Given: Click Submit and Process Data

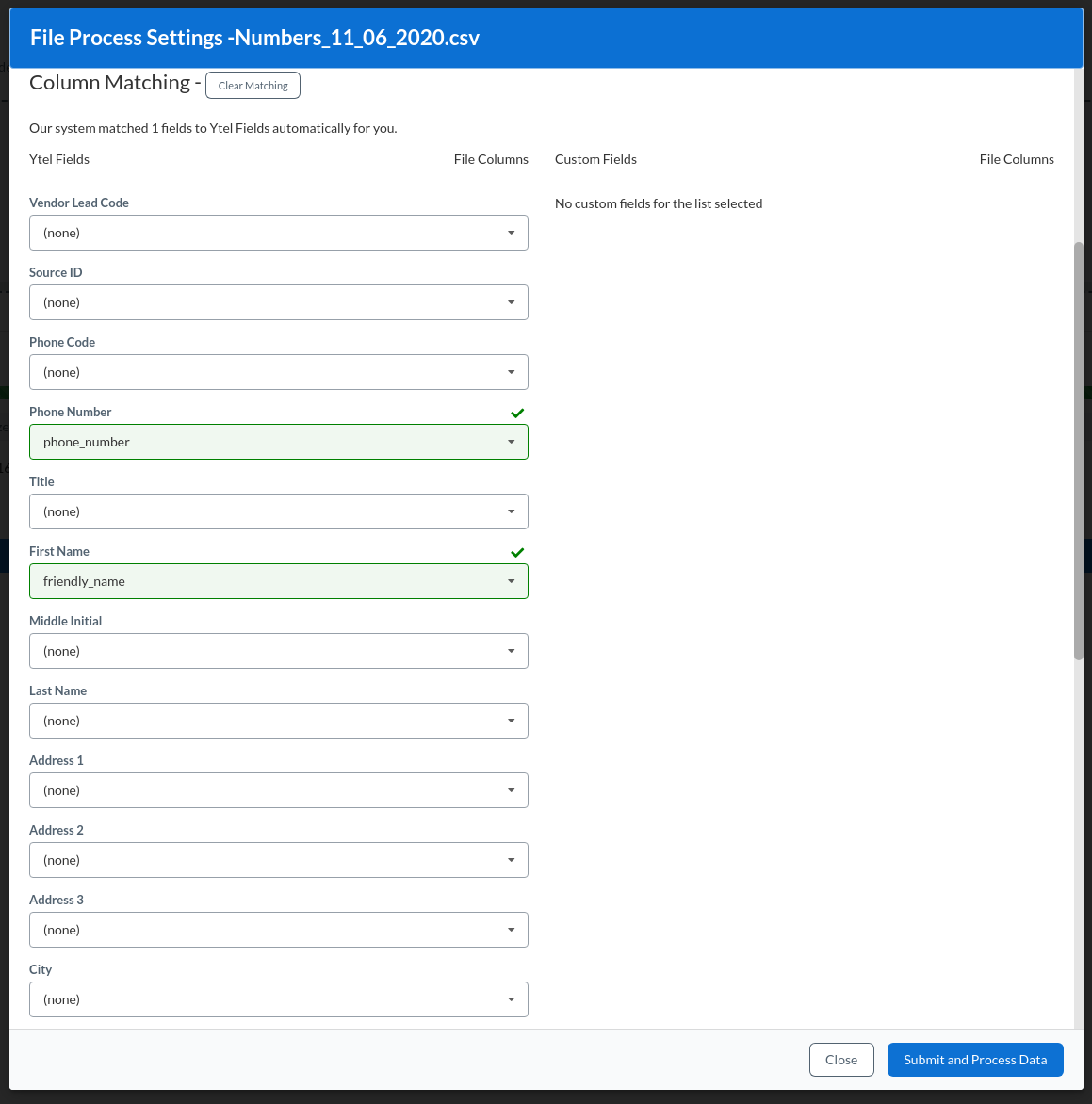Looking at the screenshot, I should coord(975,1060).
